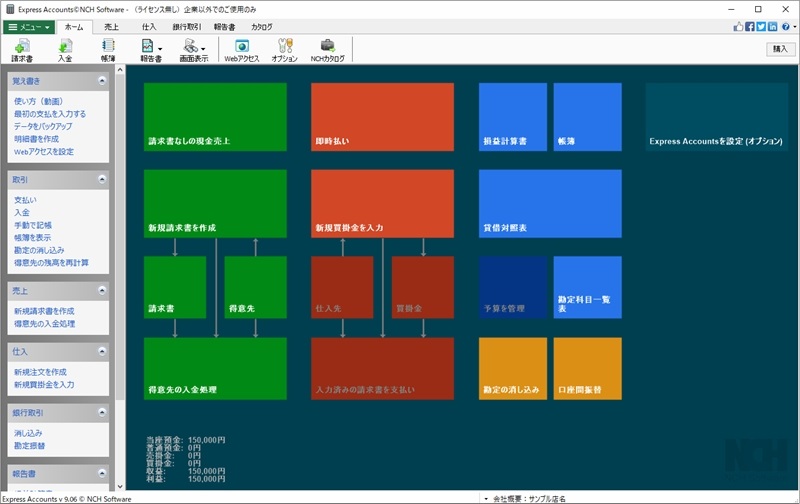The image size is (800, 504).
Task: Open Webアクセス from the toolbar
Action: [x=242, y=50]
